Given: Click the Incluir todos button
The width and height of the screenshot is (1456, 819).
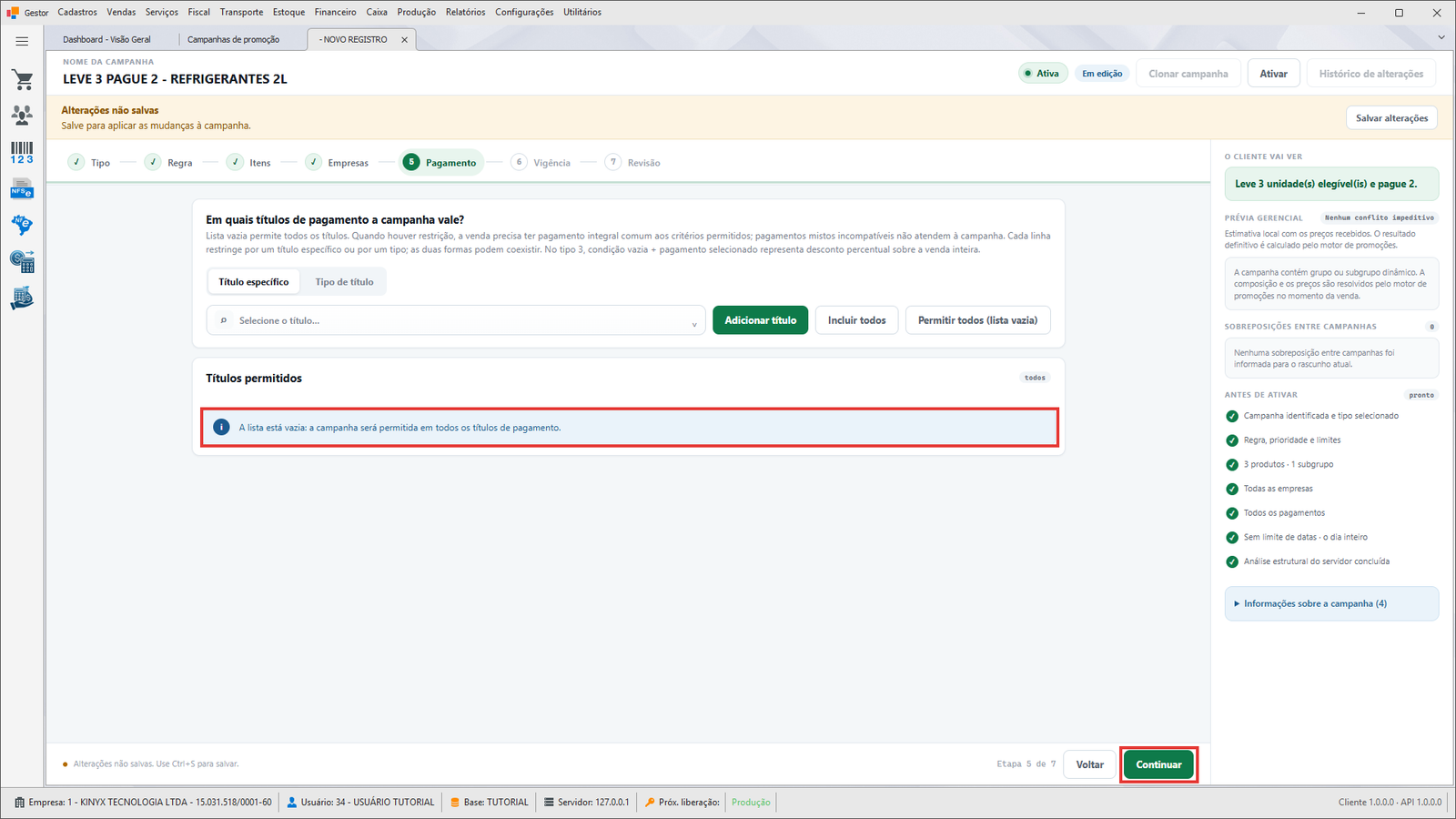Looking at the screenshot, I should (857, 320).
